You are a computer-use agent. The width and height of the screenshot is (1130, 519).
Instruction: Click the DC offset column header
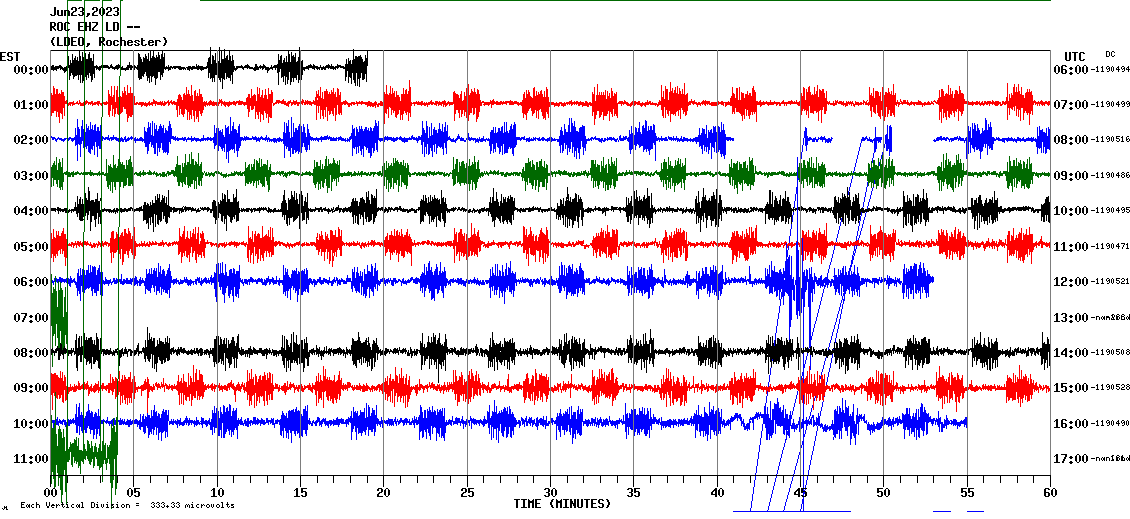pyautogui.click(x=1110, y=54)
